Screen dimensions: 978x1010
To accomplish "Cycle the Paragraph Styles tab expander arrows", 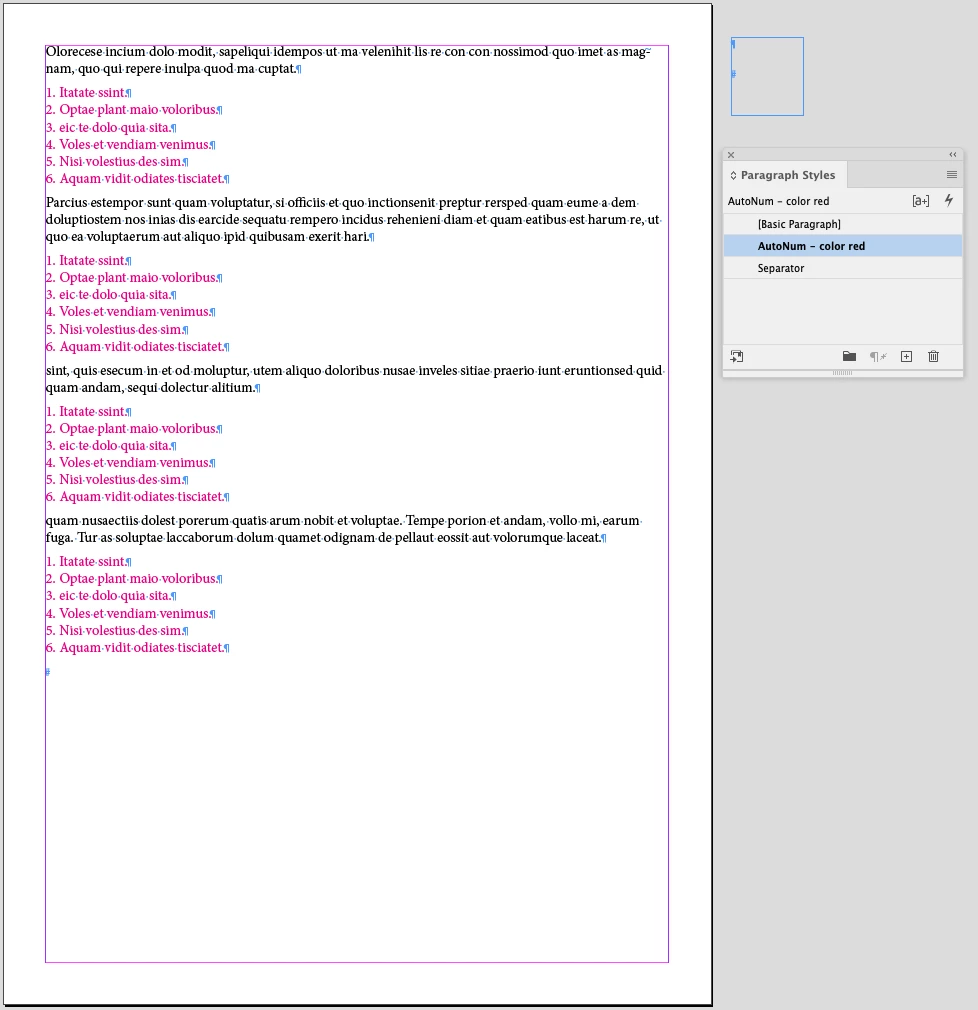I will coord(733,175).
